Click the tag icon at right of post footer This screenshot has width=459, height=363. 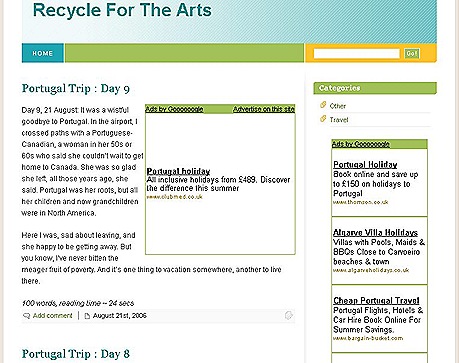tap(289, 315)
